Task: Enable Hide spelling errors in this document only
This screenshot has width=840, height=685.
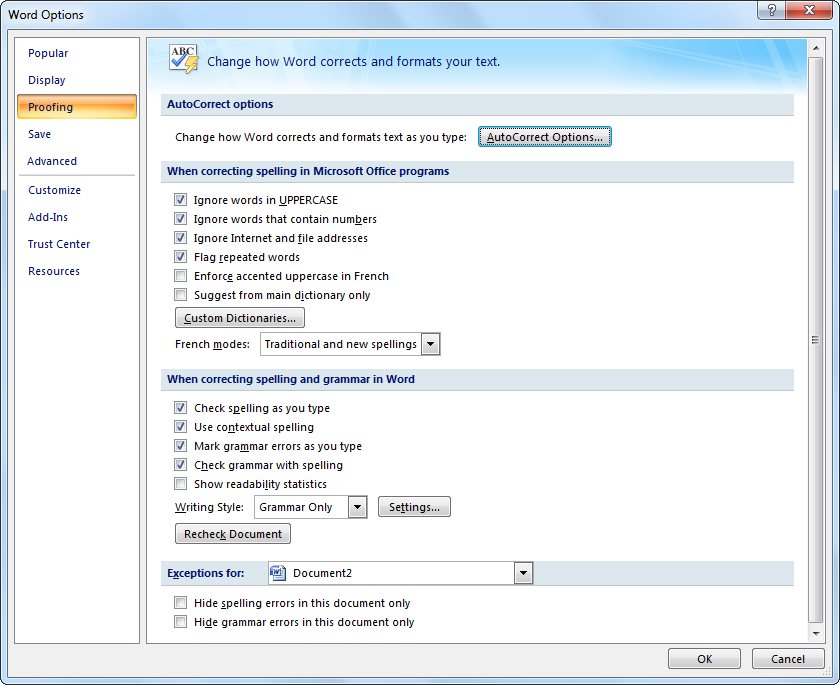Action: (181, 603)
